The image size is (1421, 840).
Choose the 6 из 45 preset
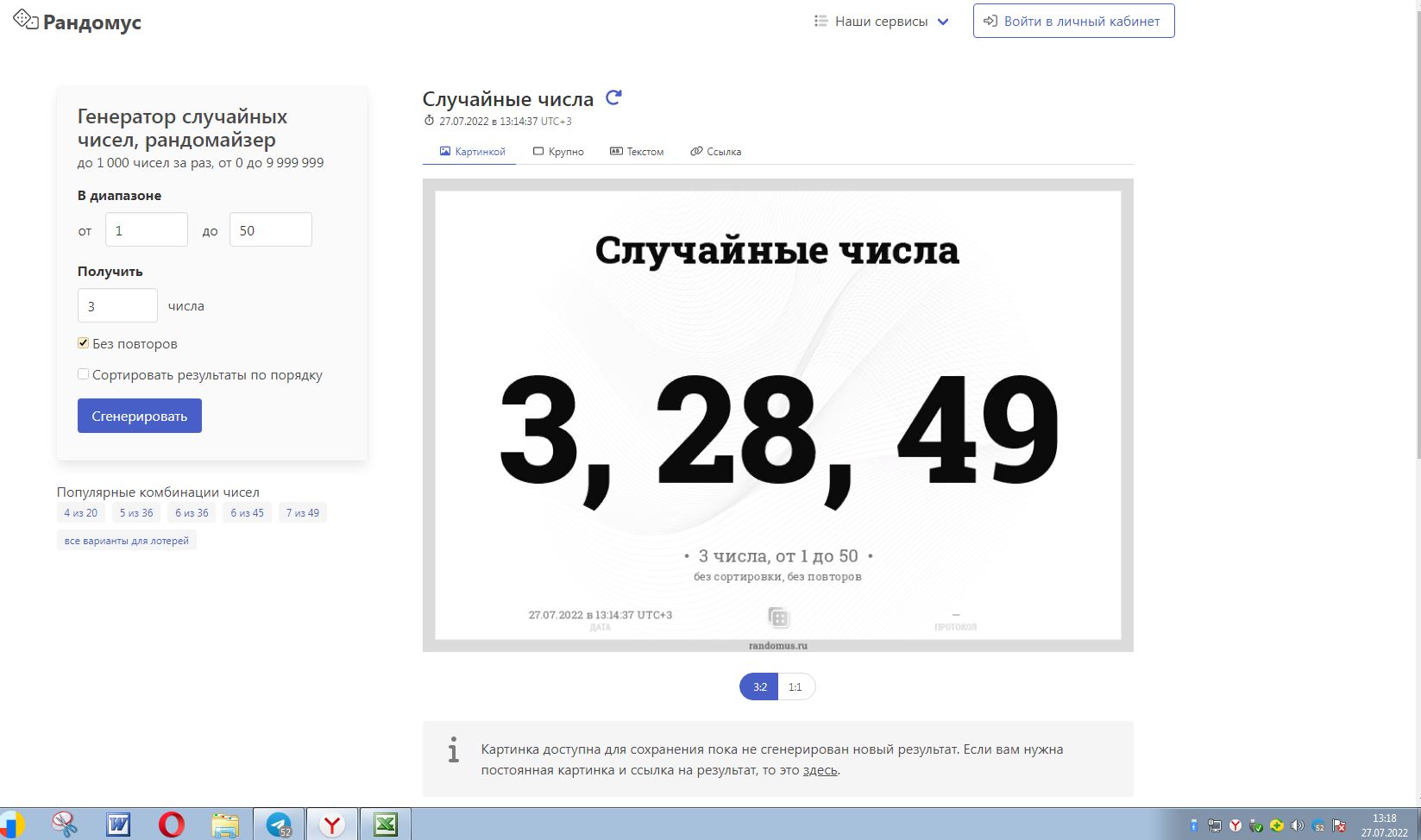tap(247, 513)
